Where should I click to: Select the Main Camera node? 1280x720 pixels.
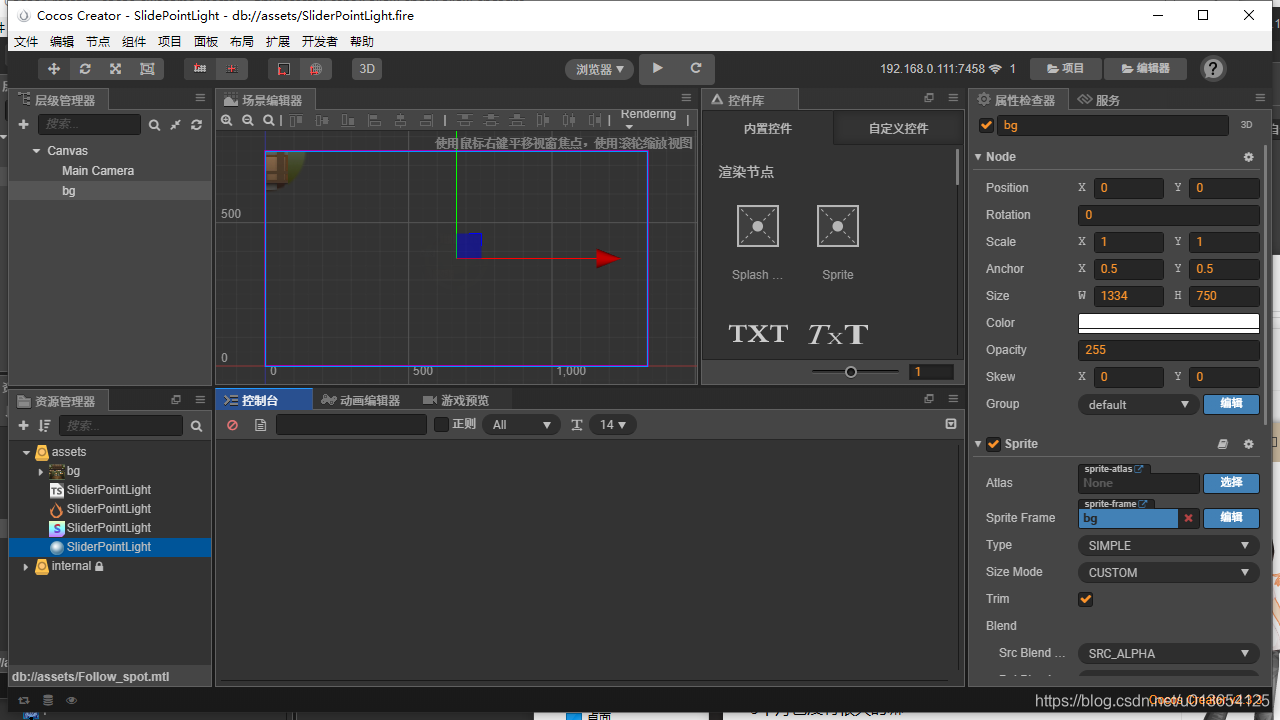coord(98,171)
